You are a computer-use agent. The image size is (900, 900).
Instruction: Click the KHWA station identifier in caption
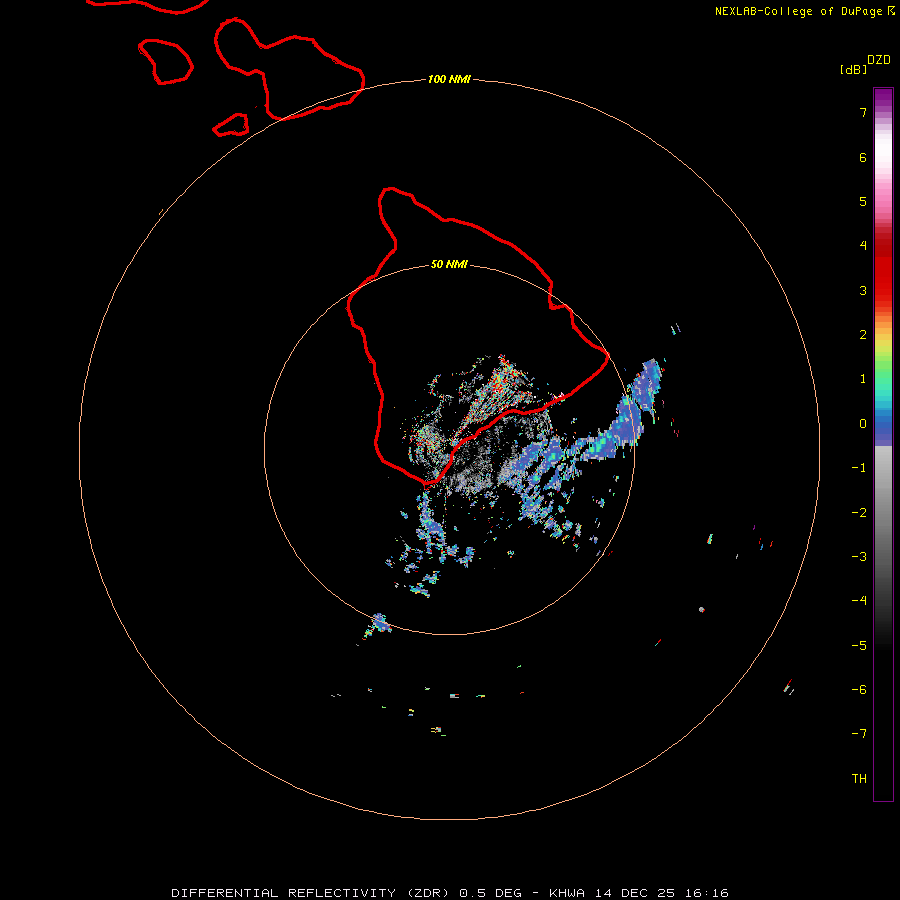(567, 893)
